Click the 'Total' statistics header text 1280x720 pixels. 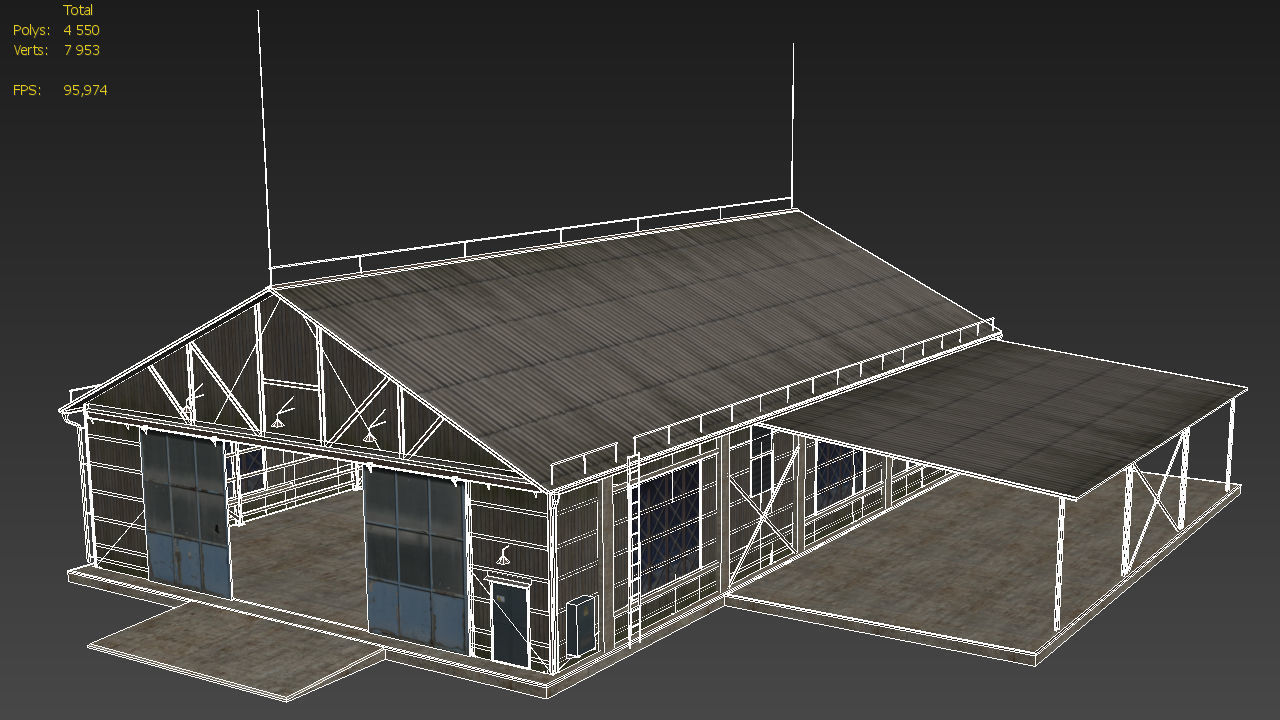(x=78, y=10)
